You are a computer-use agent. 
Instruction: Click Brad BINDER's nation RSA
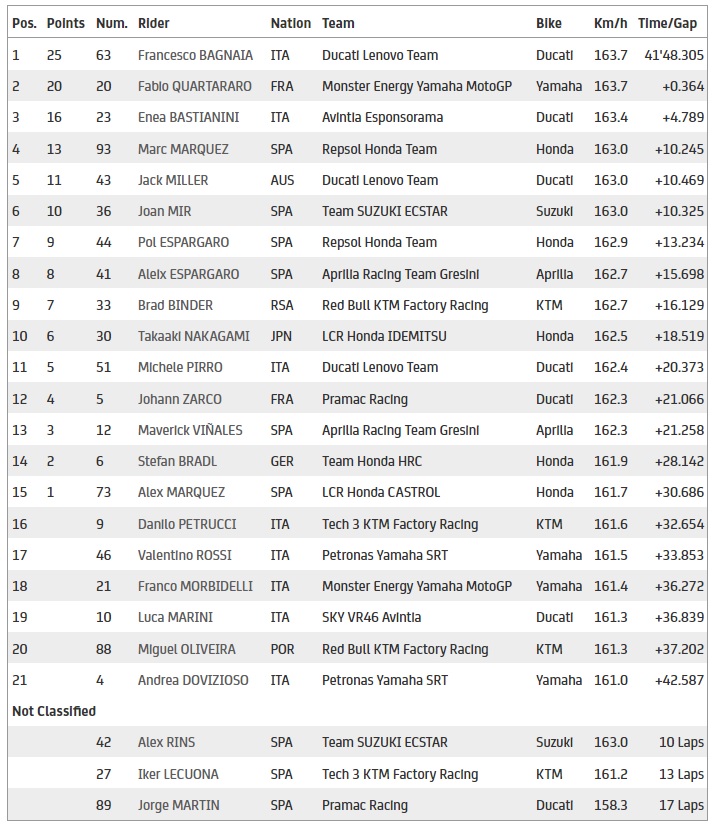coord(282,305)
